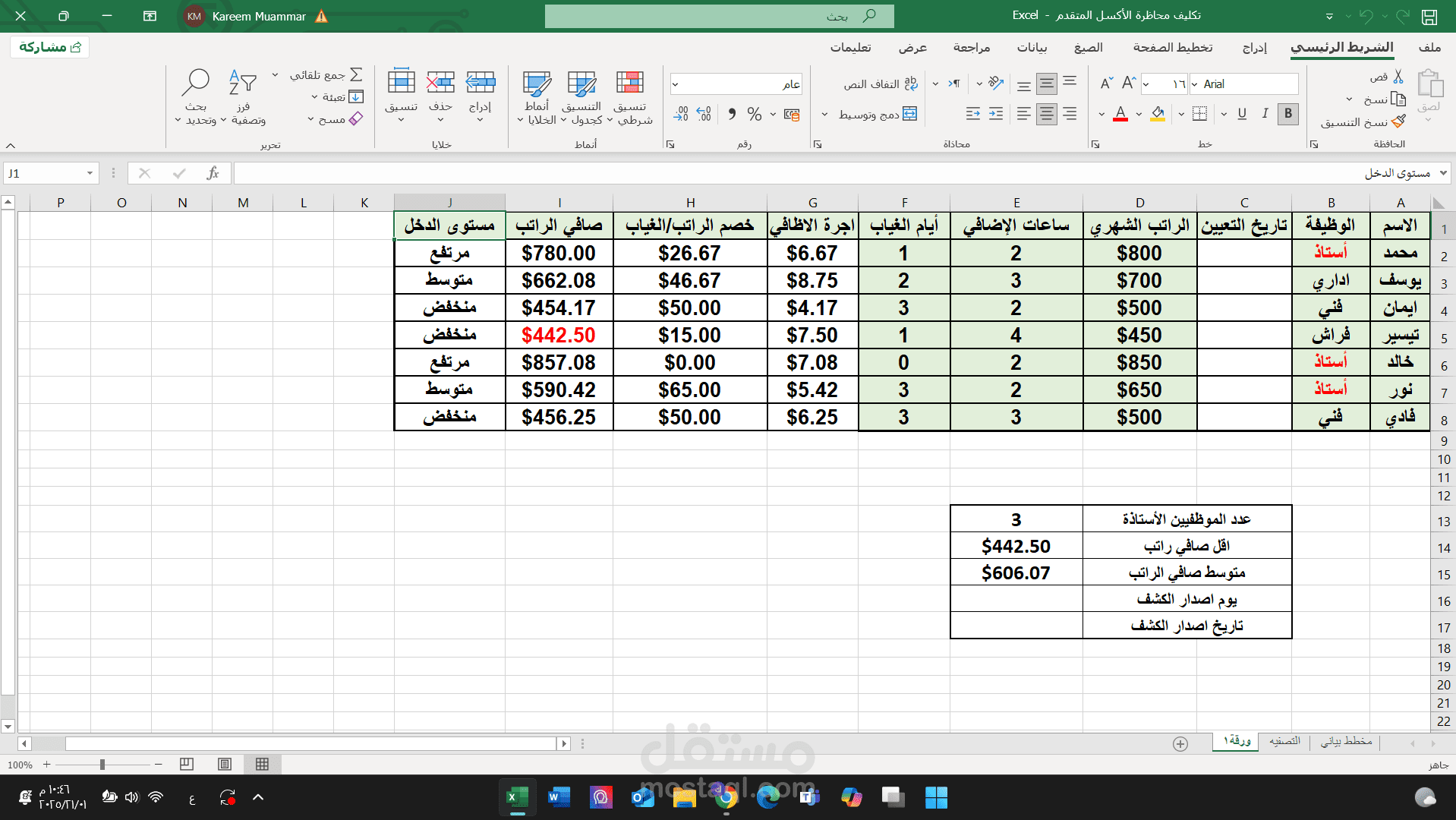Click Merge & Center (دمج وتوسيط)

pos(878,114)
